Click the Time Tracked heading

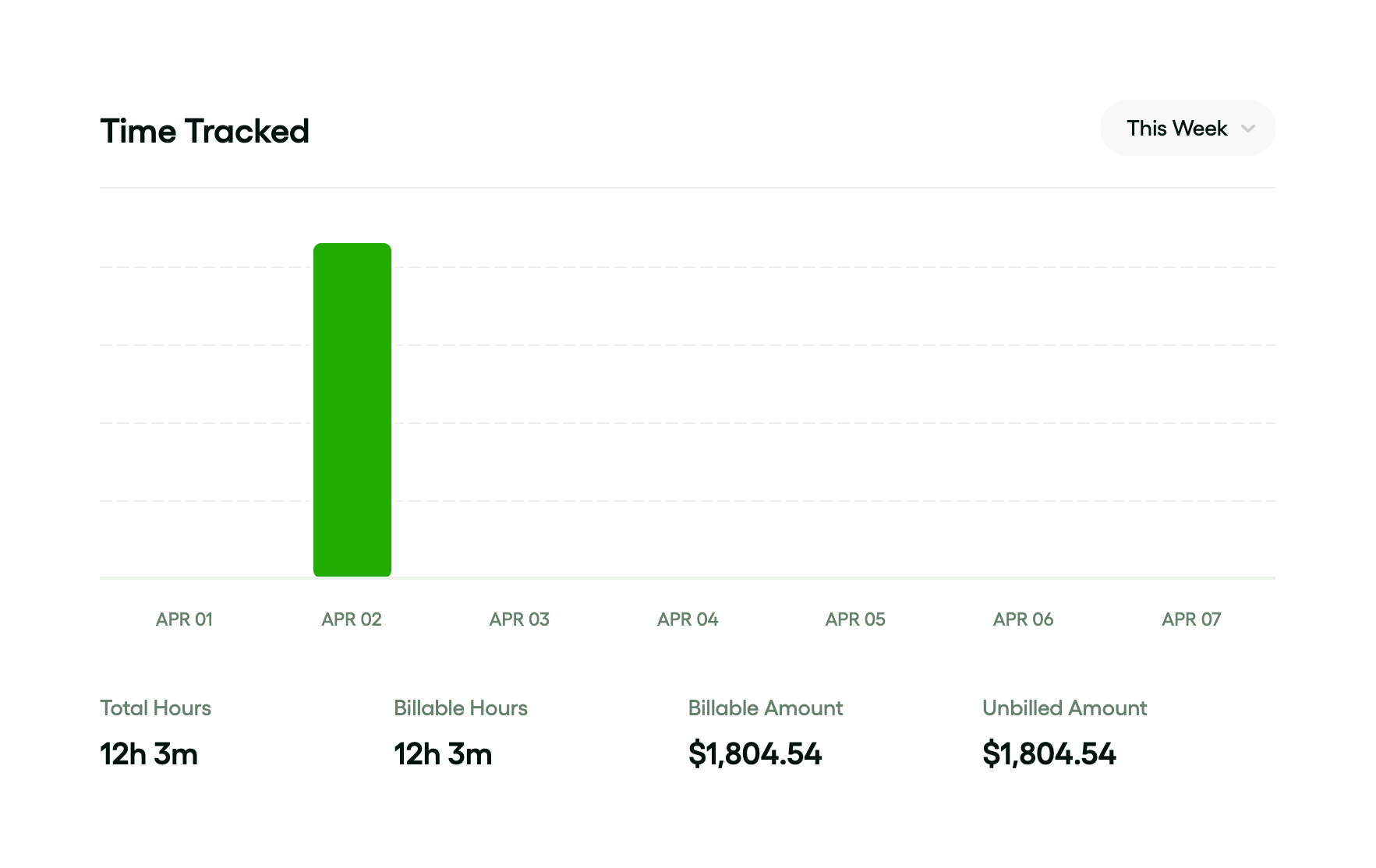tap(205, 131)
